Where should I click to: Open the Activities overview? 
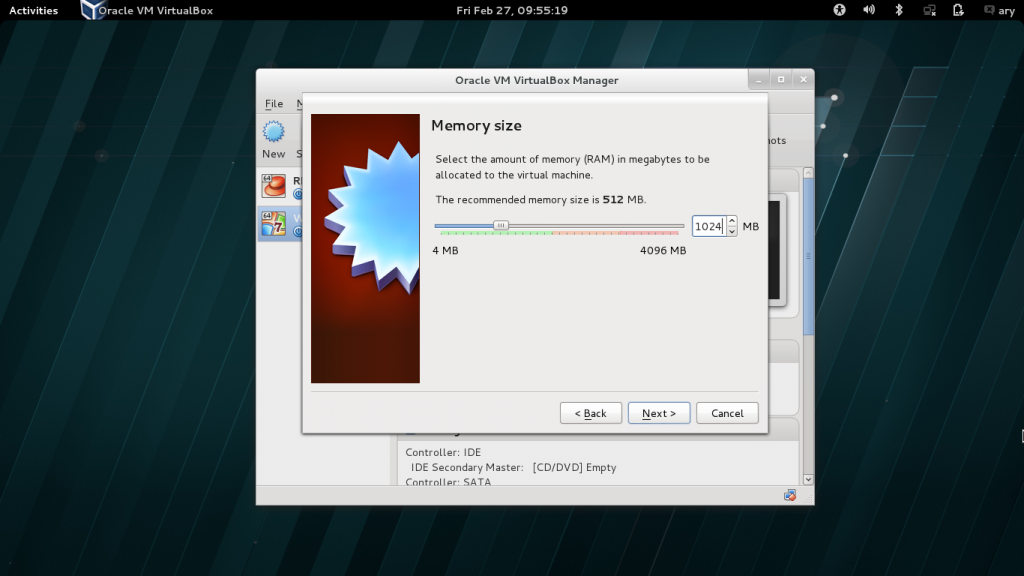coord(33,10)
